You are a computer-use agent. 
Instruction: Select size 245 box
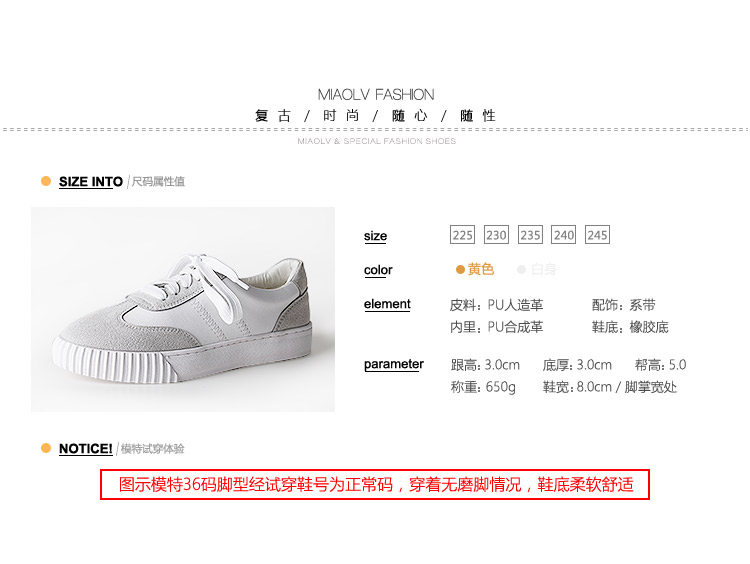coord(597,234)
